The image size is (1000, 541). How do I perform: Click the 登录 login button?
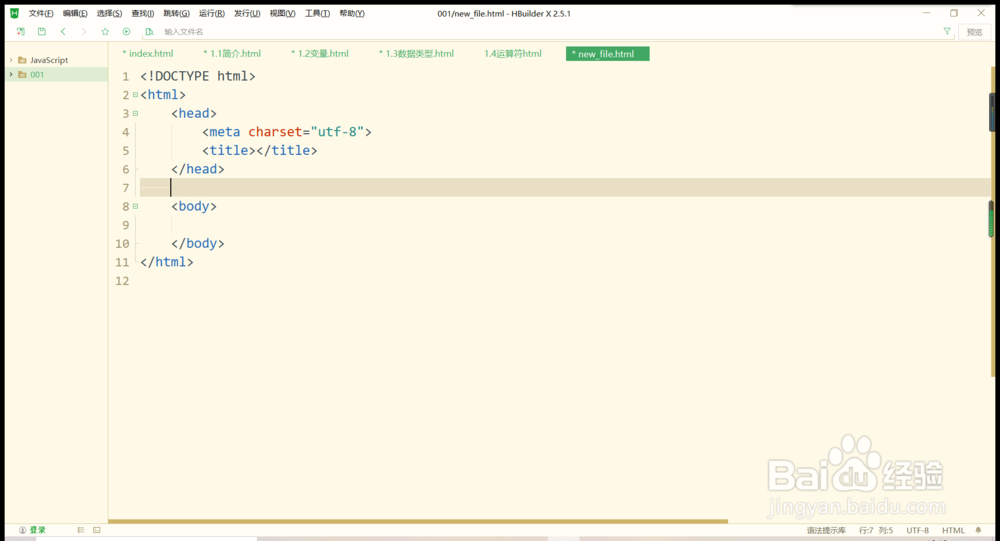pyautogui.click(x=33, y=530)
